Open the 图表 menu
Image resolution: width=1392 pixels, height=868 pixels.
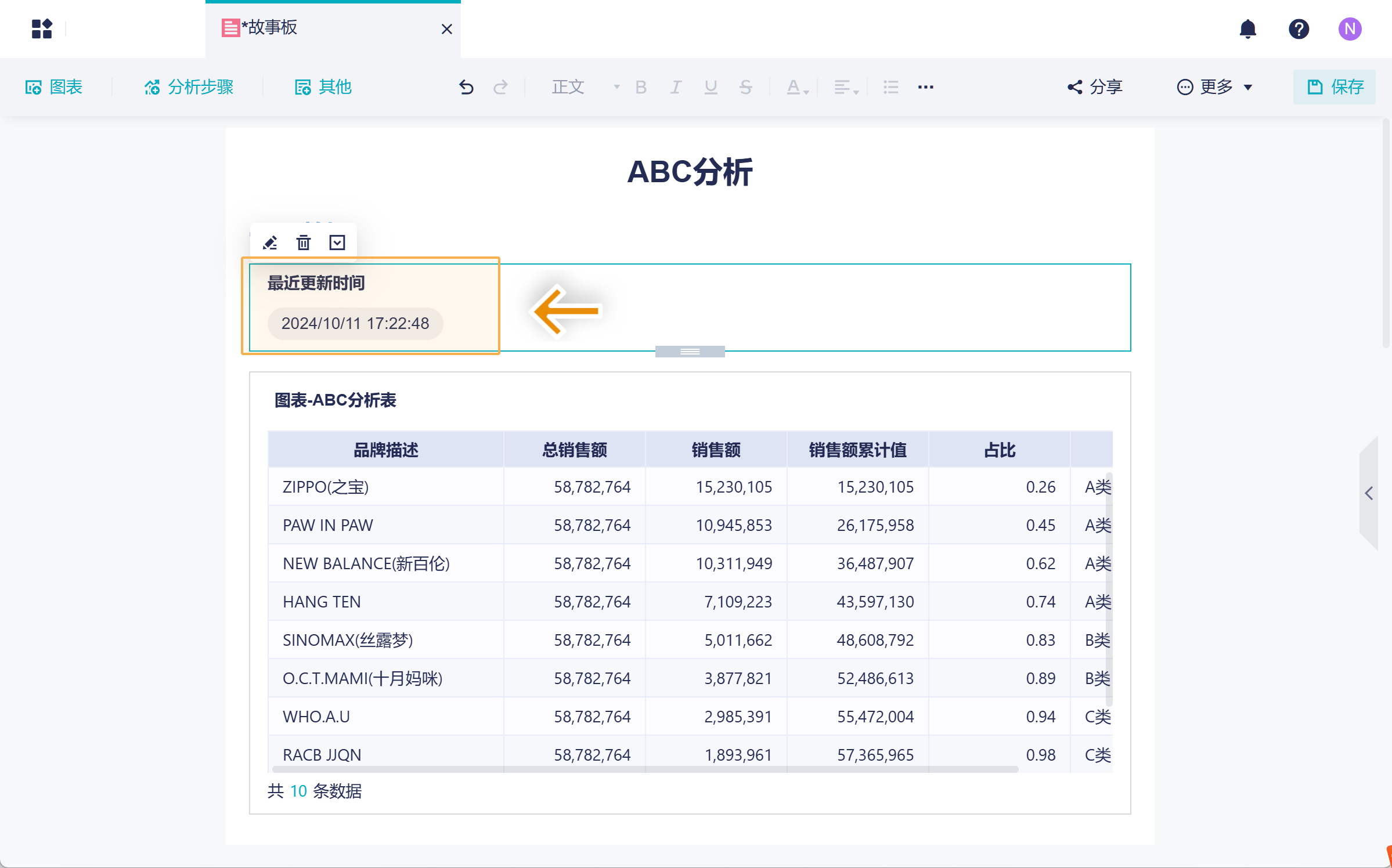click(x=54, y=87)
